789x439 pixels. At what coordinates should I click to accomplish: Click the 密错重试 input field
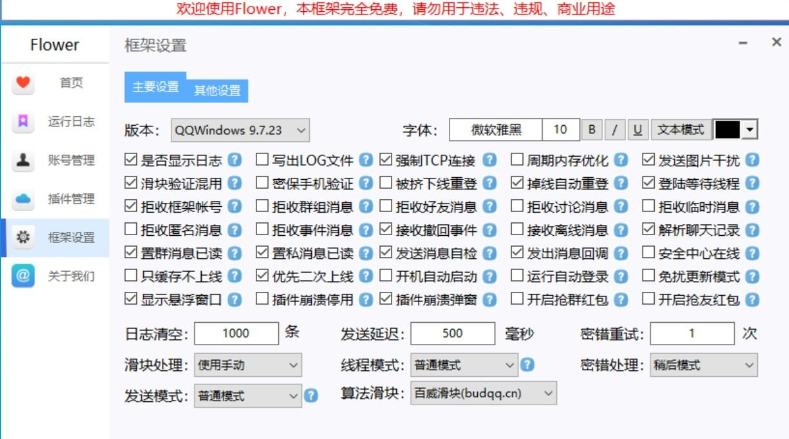692,333
